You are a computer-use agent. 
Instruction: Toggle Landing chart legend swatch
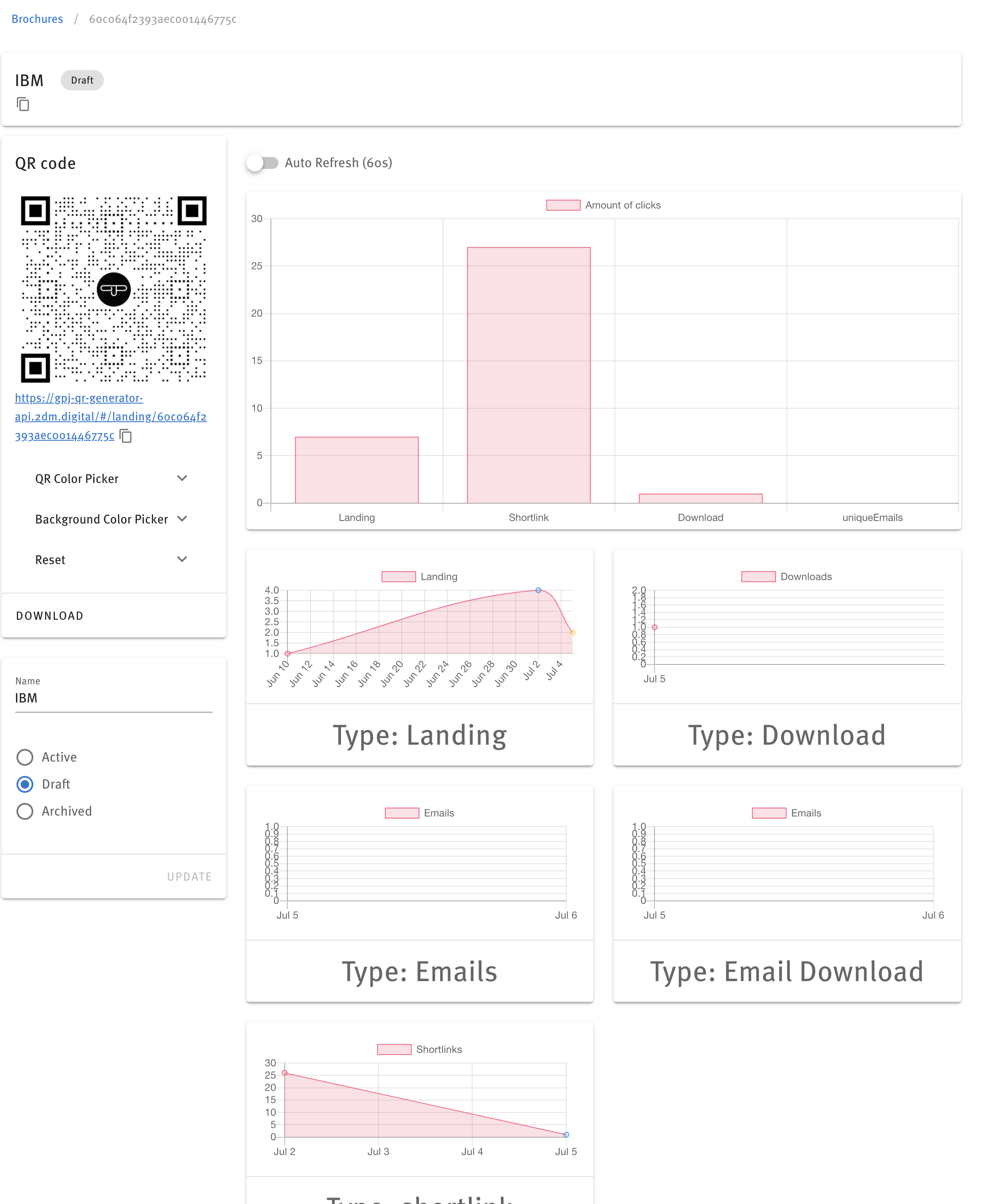[398, 577]
